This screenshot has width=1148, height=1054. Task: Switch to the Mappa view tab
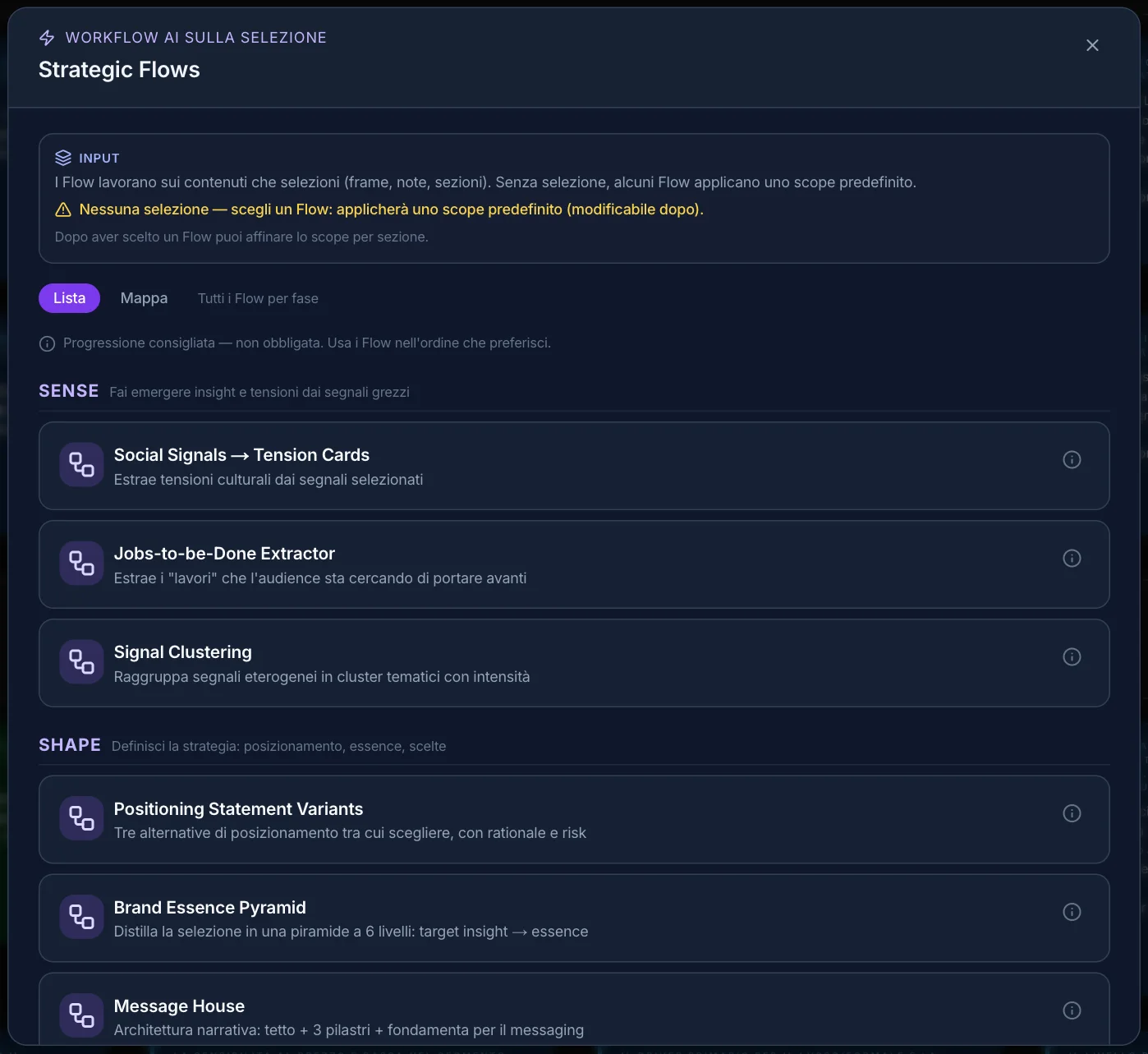(x=144, y=298)
